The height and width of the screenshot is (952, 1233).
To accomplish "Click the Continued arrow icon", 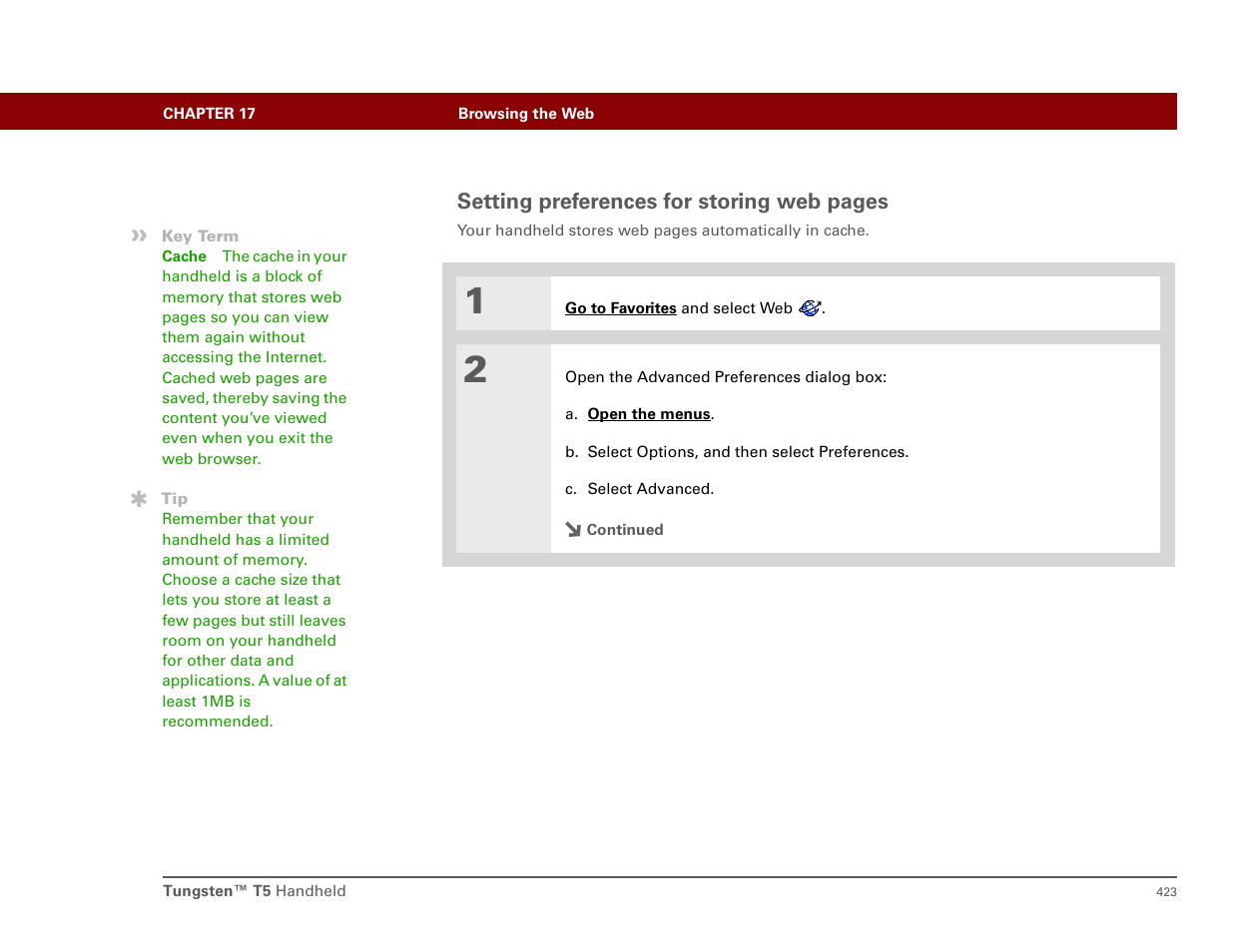I will coord(573,530).
